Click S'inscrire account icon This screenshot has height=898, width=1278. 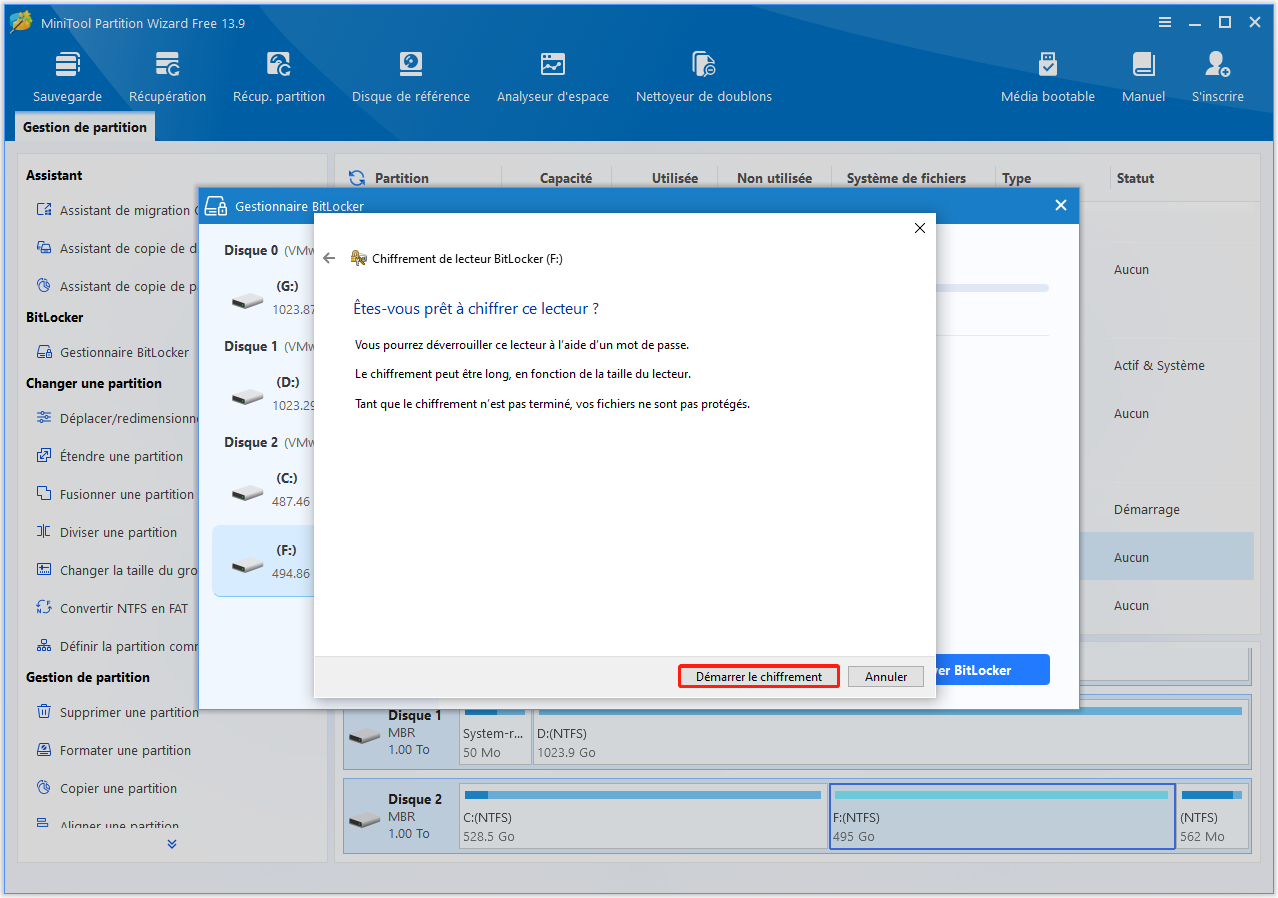[1218, 78]
